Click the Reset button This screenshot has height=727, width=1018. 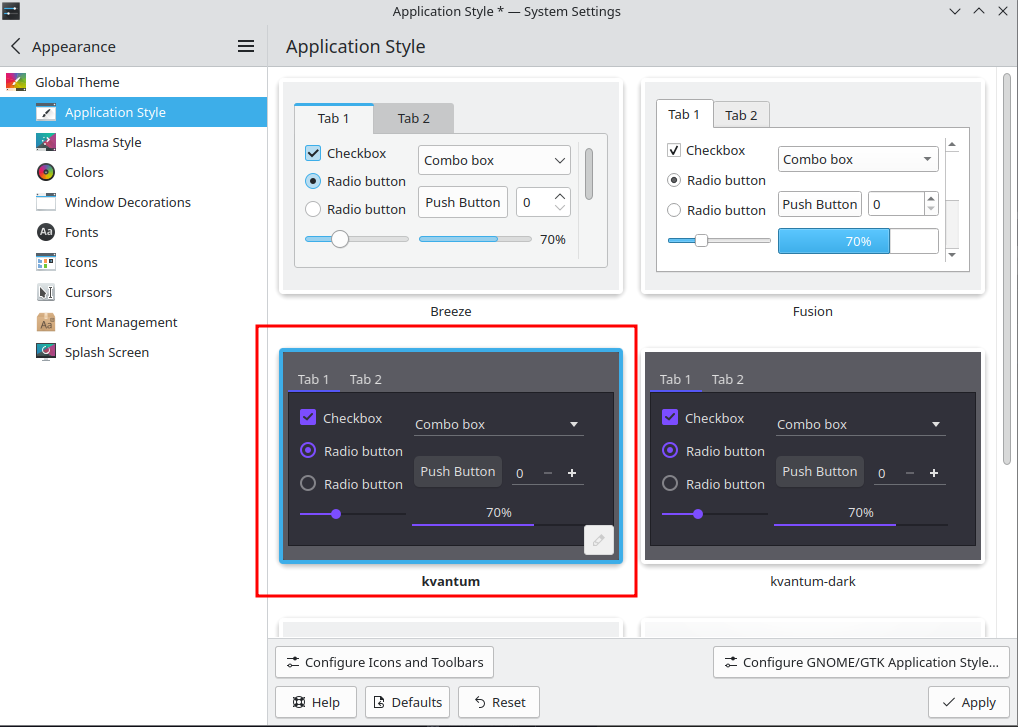(x=499, y=702)
